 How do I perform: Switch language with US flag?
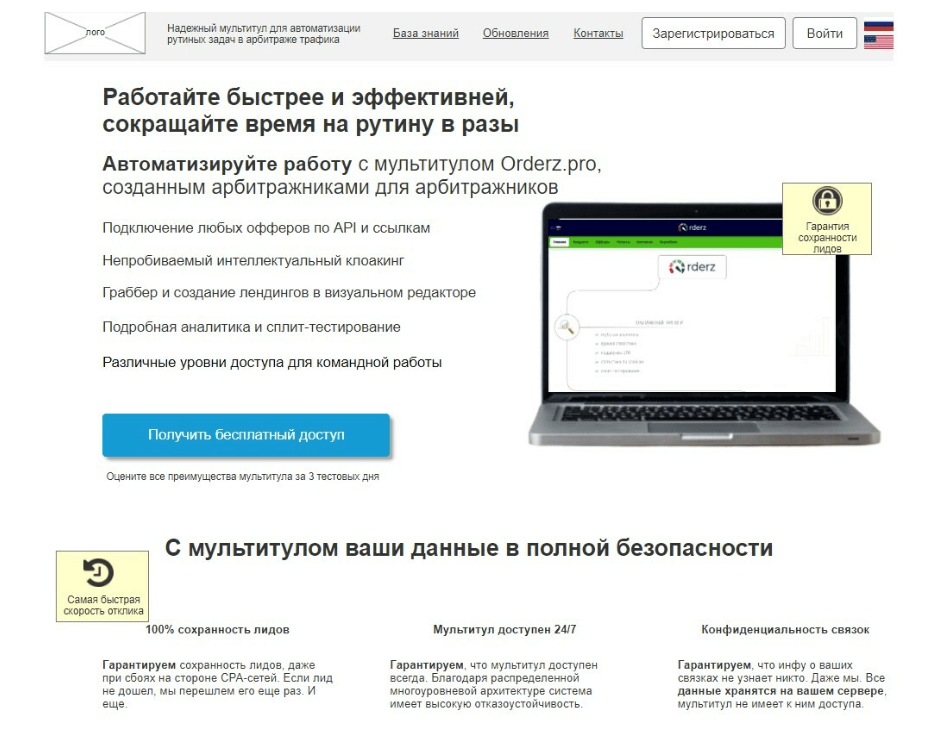point(879,42)
